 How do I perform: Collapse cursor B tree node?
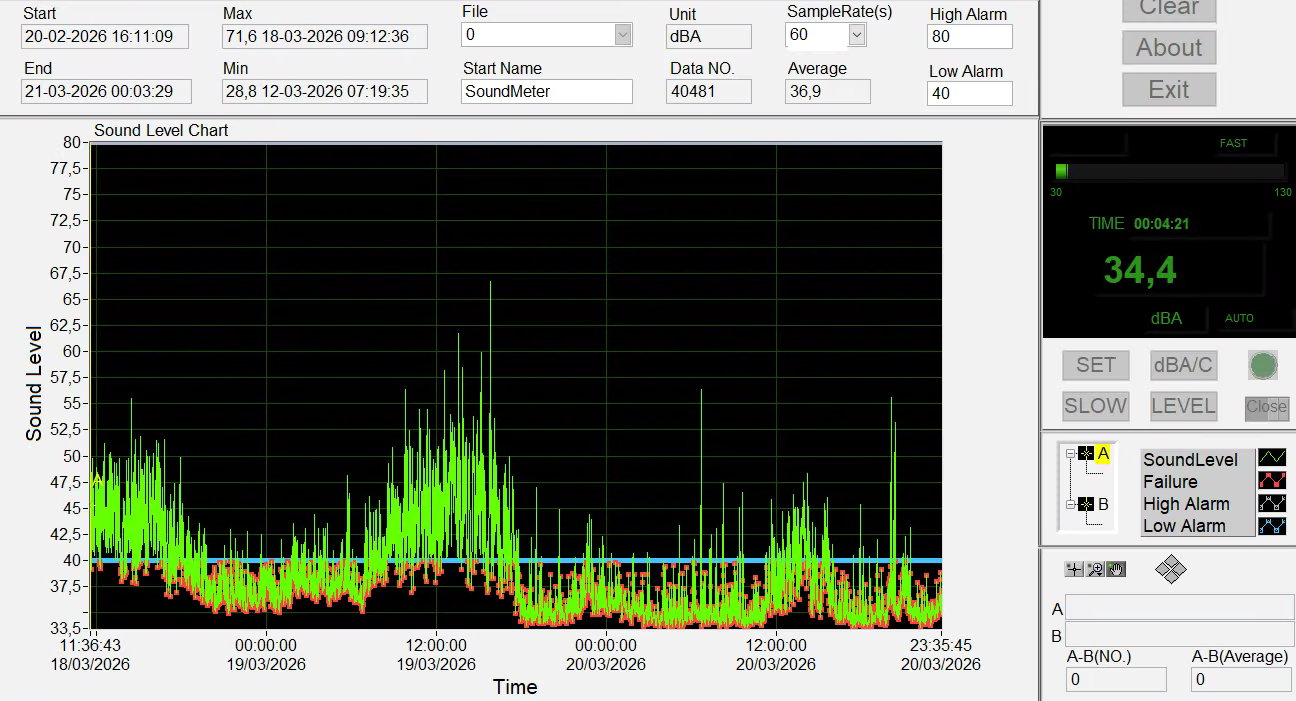pyautogui.click(x=1070, y=505)
